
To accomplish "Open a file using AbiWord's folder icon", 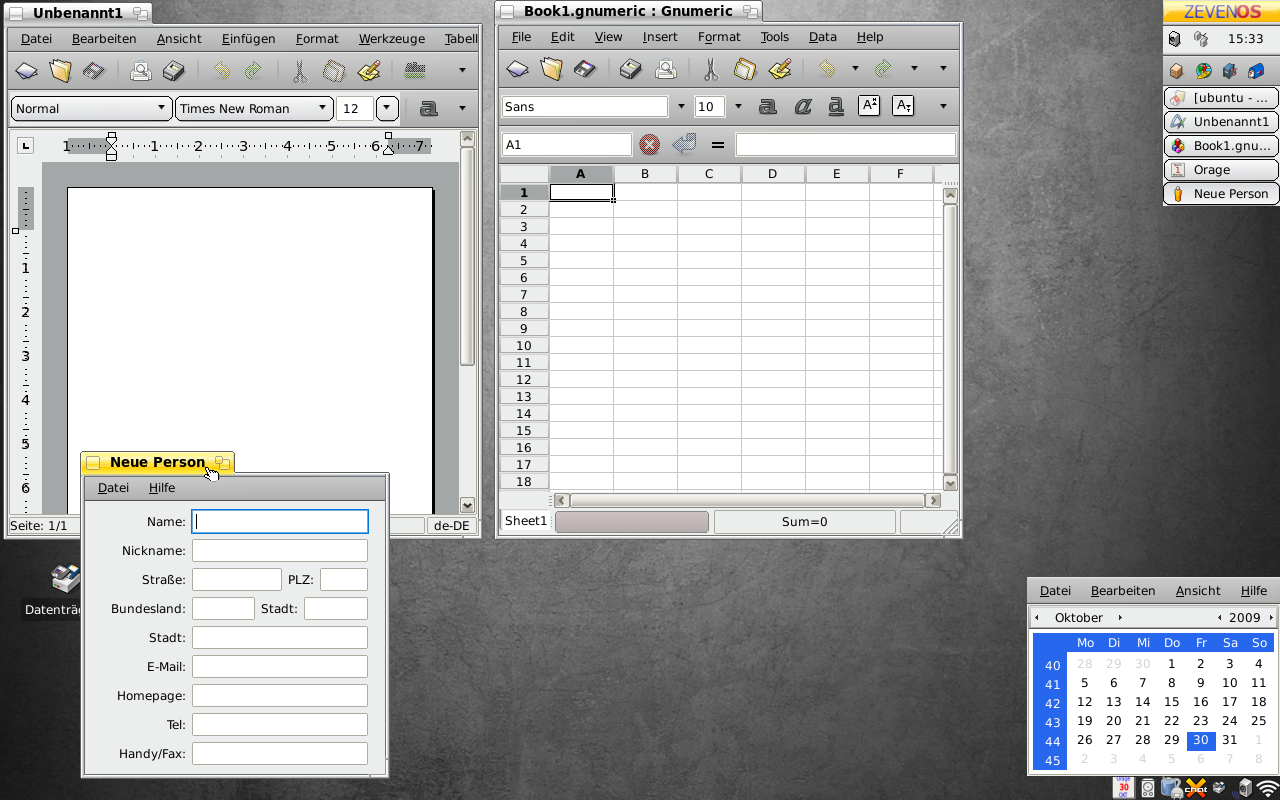I will pyautogui.click(x=60, y=71).
